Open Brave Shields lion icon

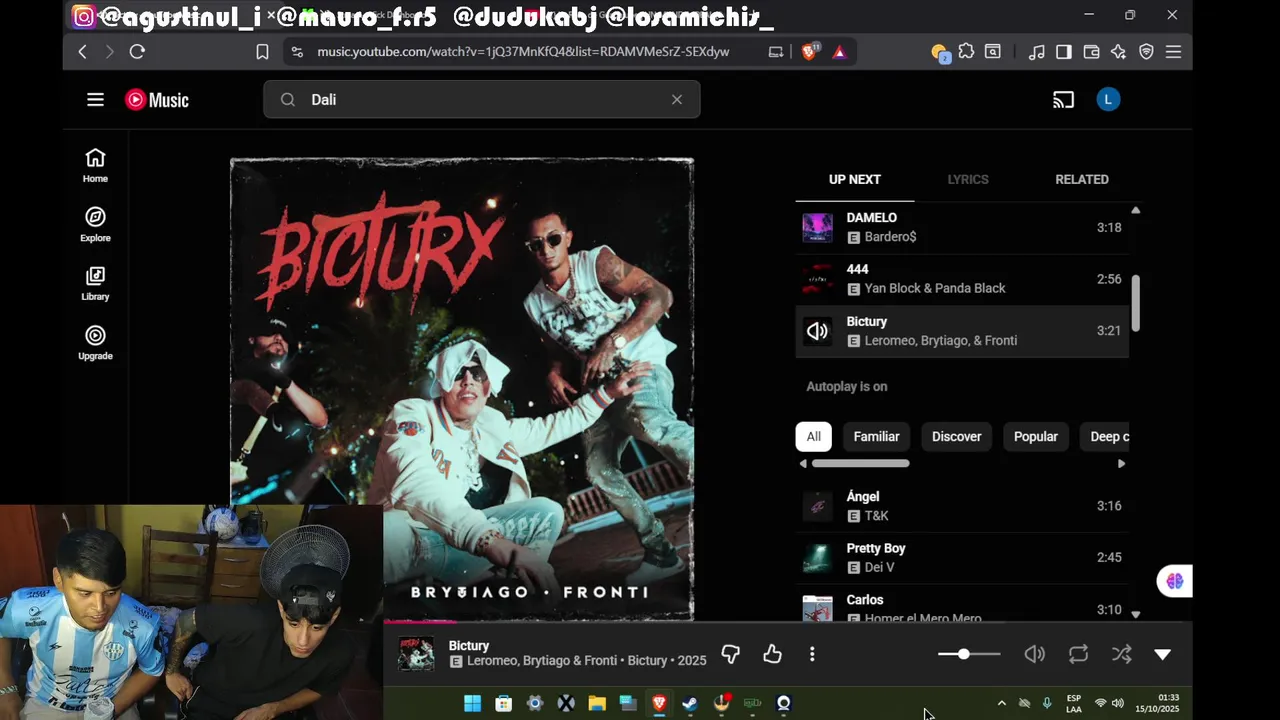(809, 52)
